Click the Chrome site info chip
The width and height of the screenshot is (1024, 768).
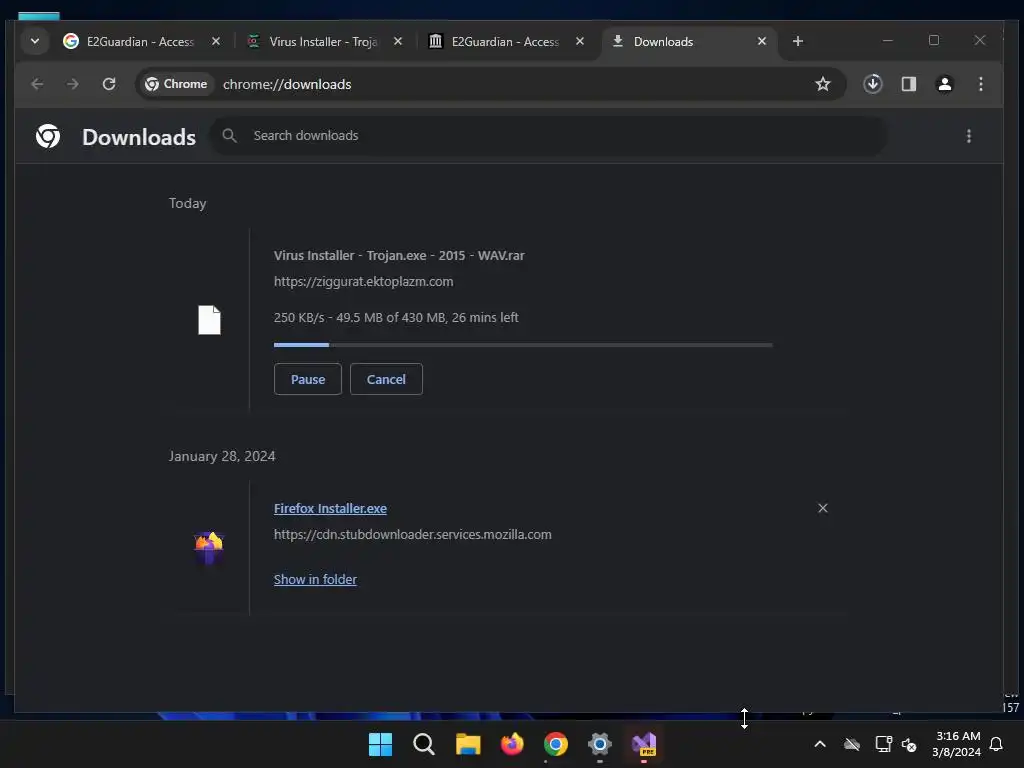click(176, 84)
